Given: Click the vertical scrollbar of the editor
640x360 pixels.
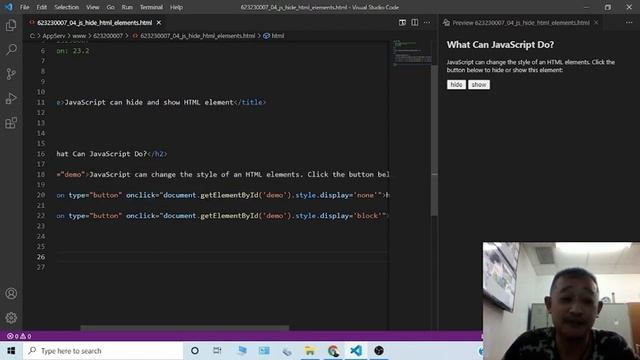Looking at the screenshot, I should pyautogui.click(x=434, y=139).
